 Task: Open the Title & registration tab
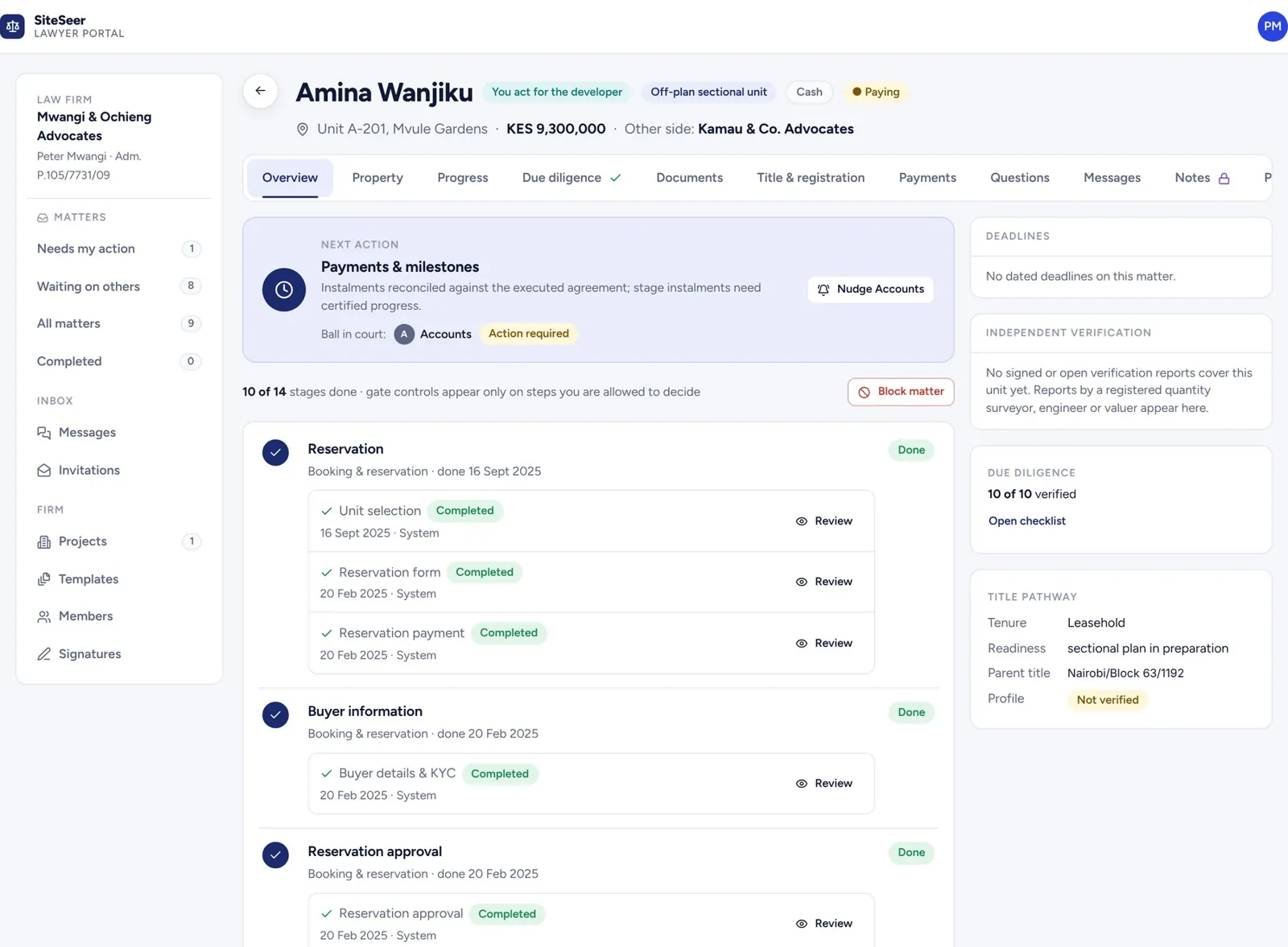(811, 178)
